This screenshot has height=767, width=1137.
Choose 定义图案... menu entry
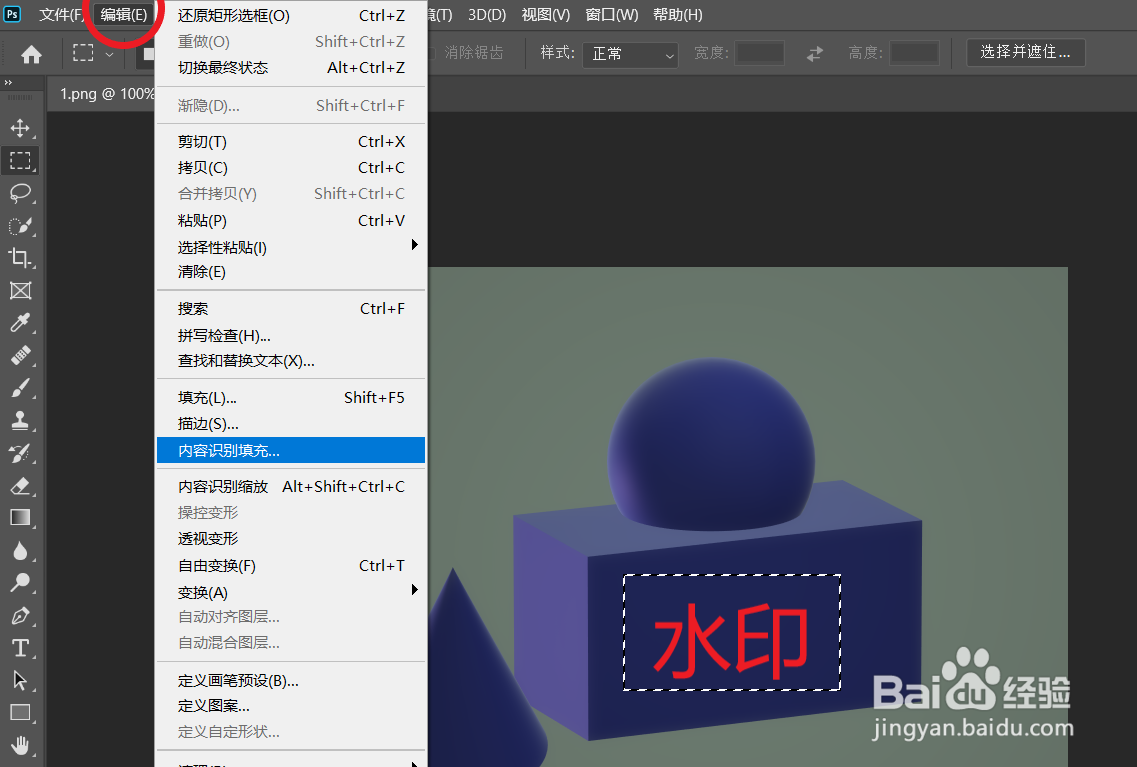tap(291, 706)
